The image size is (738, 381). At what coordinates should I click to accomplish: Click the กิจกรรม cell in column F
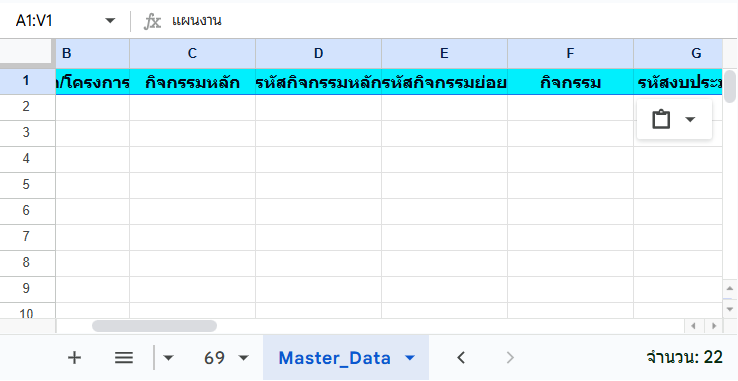(570, 82)
